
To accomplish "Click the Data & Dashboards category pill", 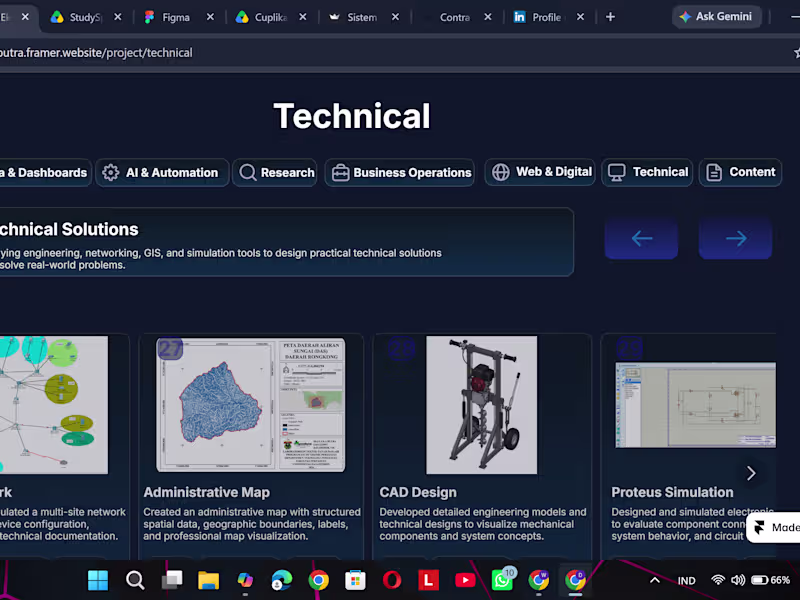I will pyautogui.click(x=45, y=172).
